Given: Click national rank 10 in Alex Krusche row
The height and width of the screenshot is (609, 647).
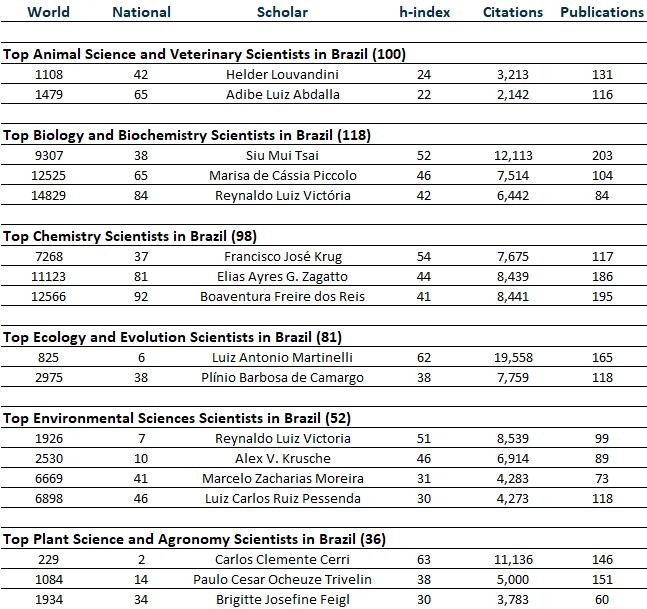Looking at the screenshot, I should point(141,458).
